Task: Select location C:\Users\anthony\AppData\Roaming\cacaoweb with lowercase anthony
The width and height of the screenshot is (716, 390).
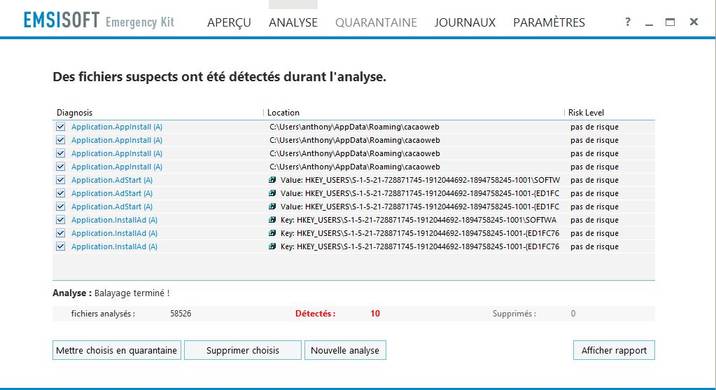Action: coord(354,126)
